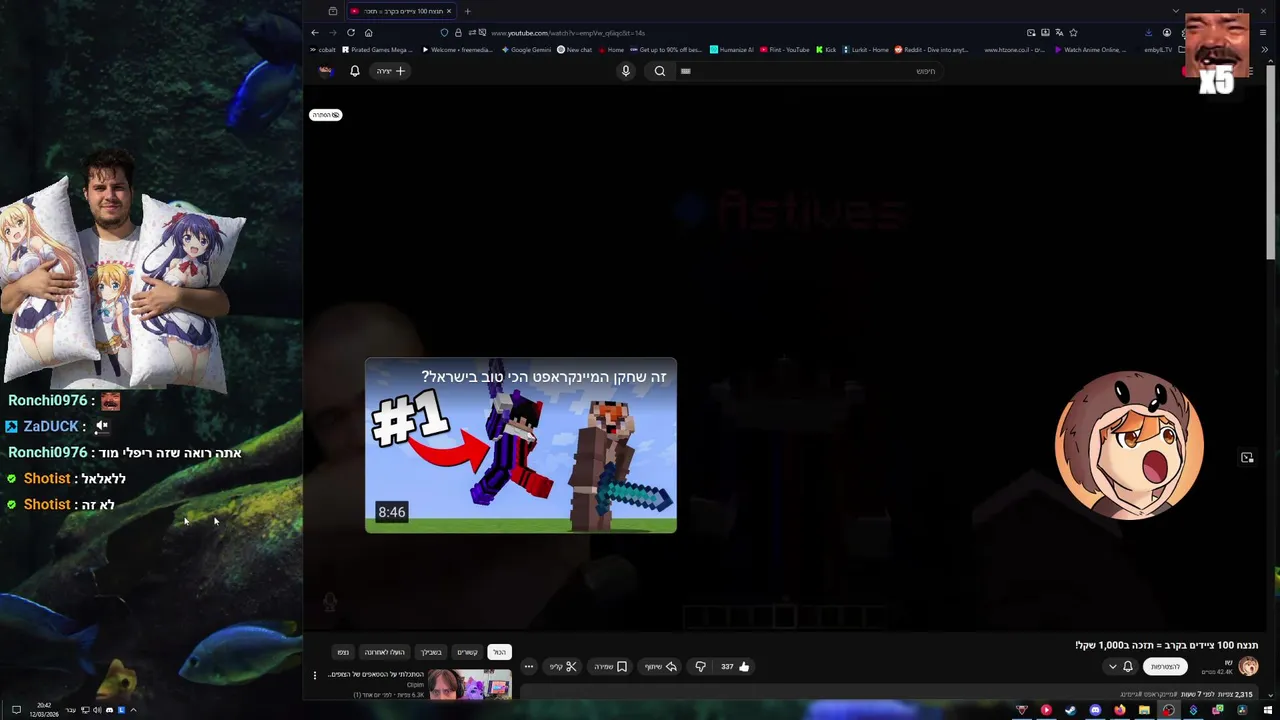Screen dimensions: 1280x720
Task: Like the video showing 337 likes
Action: (735, 666)
